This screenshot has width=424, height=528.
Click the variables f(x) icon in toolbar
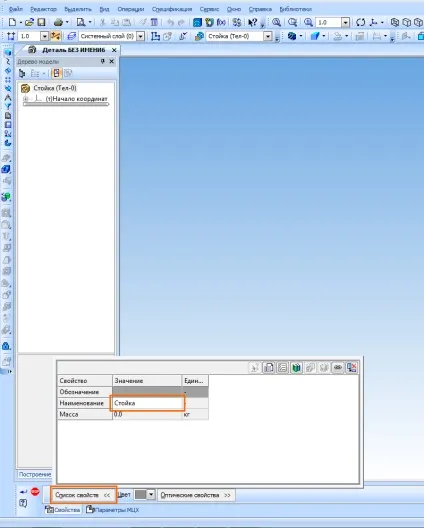[x=221, y=22]
